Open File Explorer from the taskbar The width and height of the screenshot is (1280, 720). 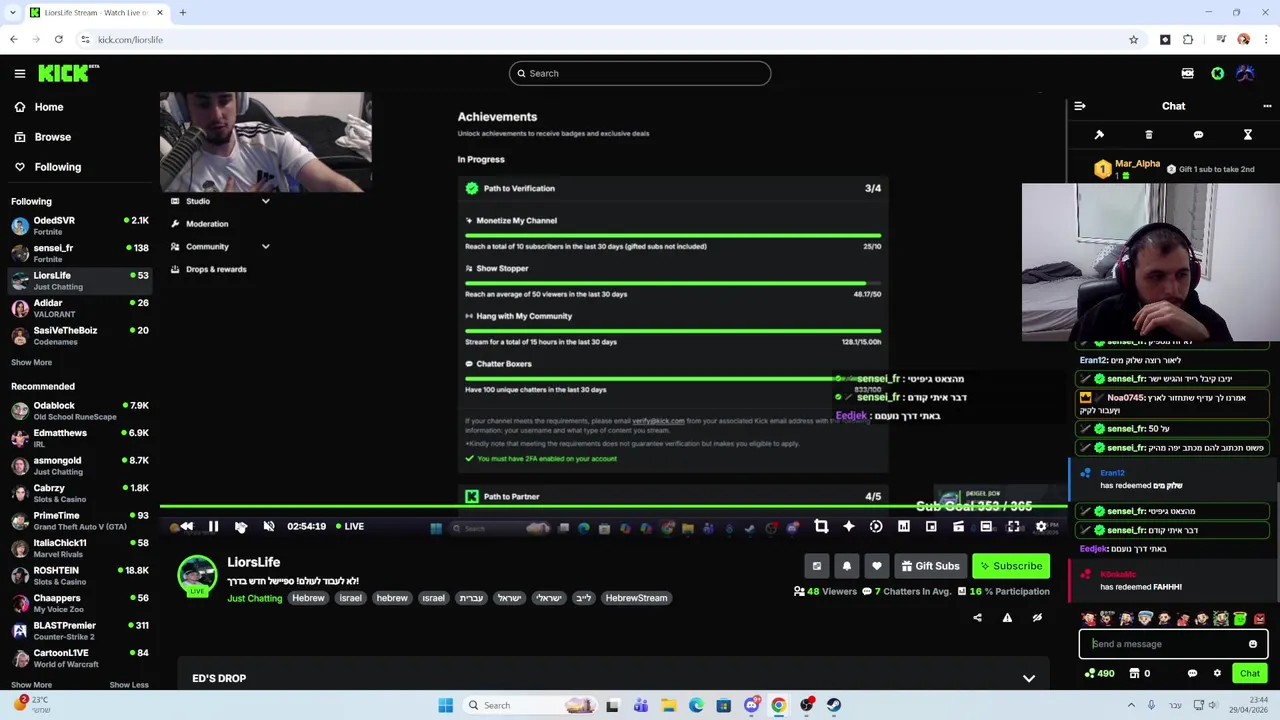[668, 705]
